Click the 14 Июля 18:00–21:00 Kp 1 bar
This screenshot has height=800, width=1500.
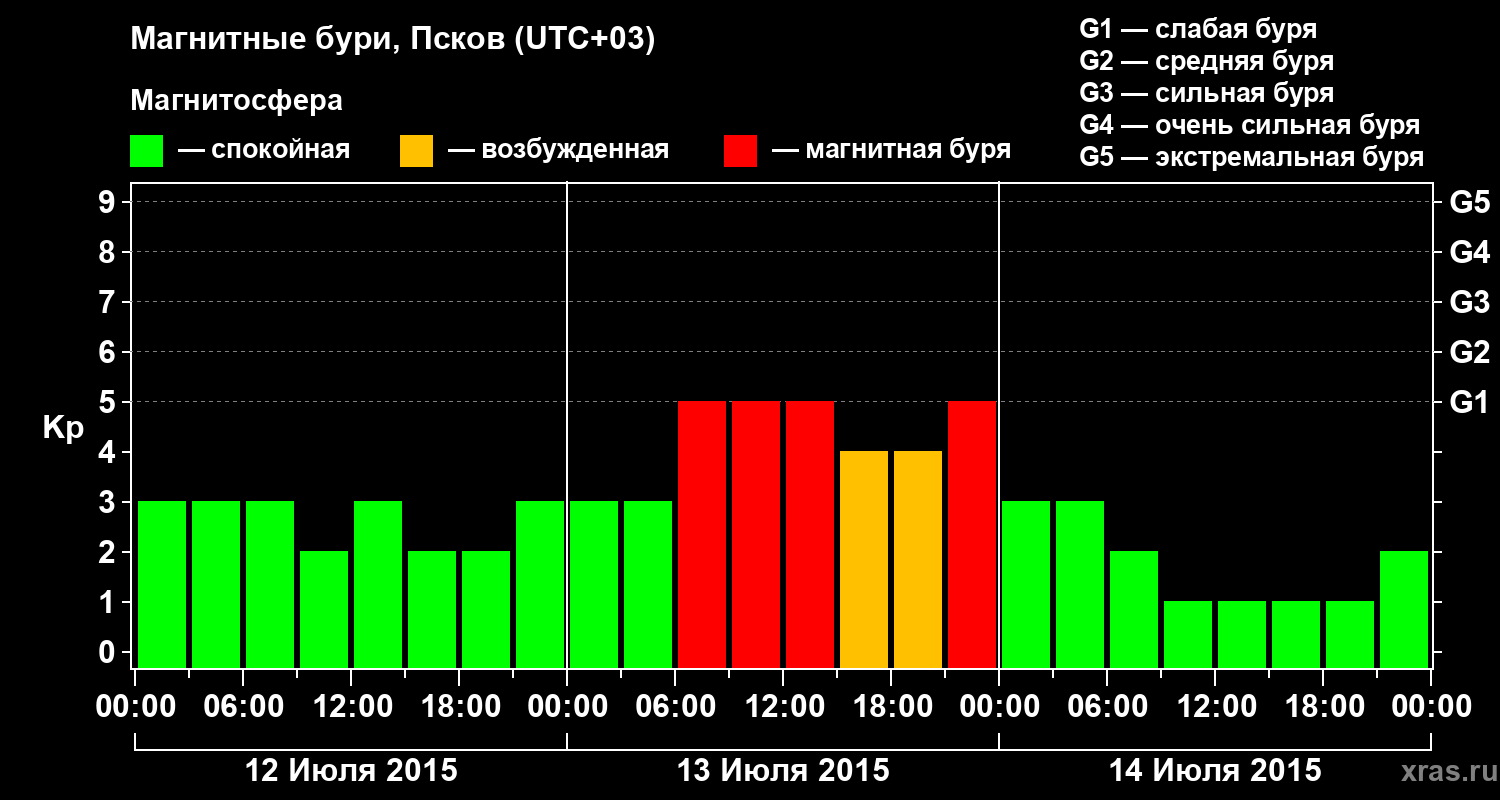tap(1350, 634)
